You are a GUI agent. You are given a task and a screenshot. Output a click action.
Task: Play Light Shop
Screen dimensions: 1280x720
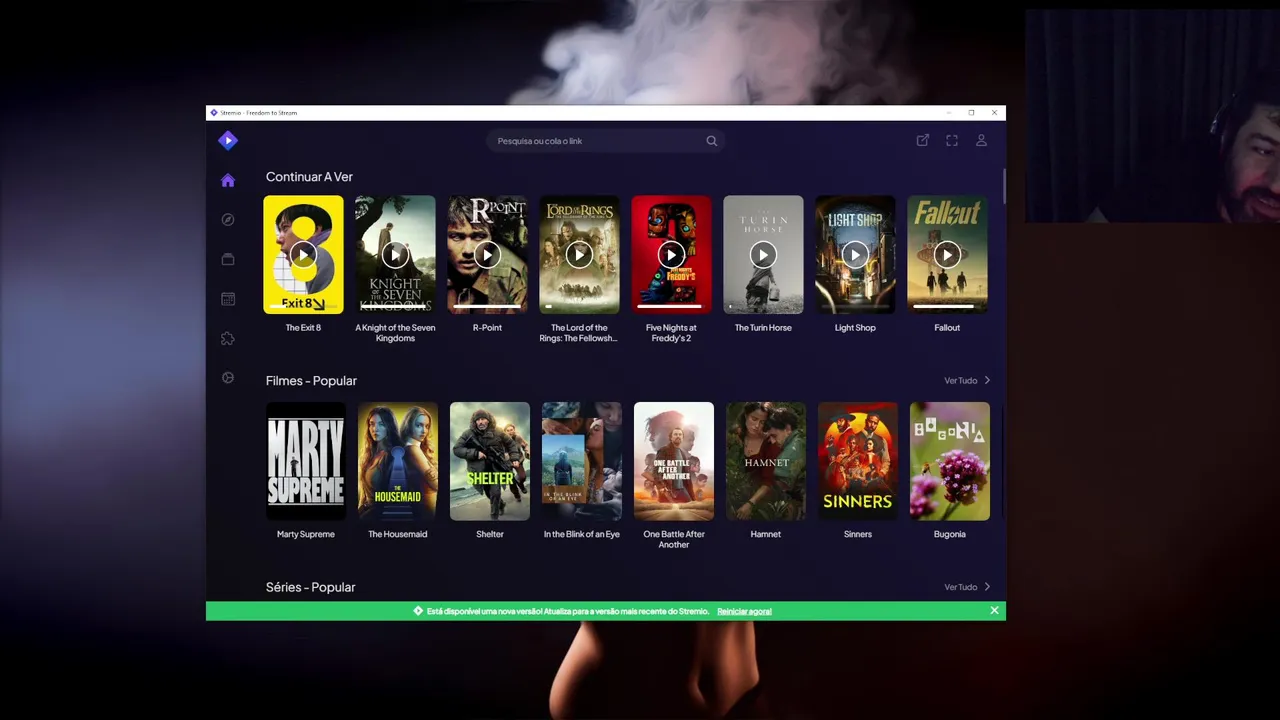855,255
